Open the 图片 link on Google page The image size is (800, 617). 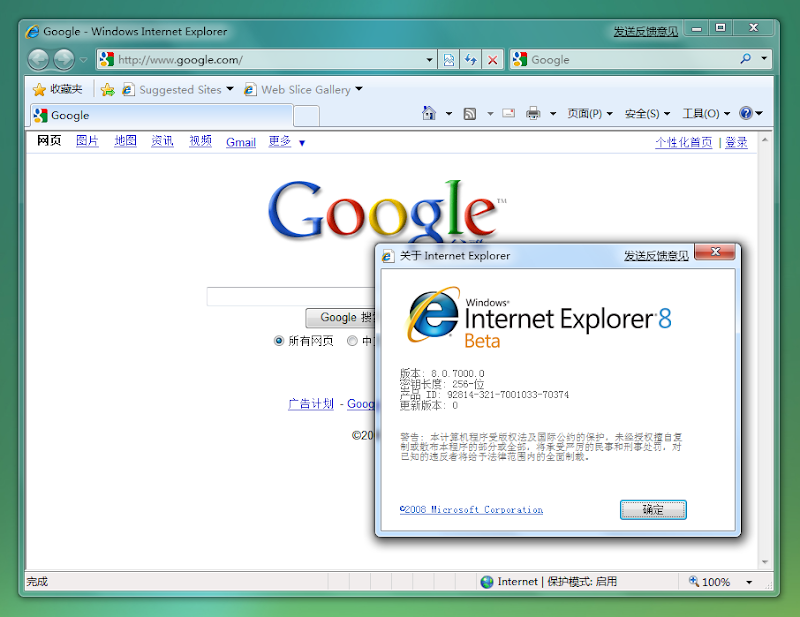point(87,141)
